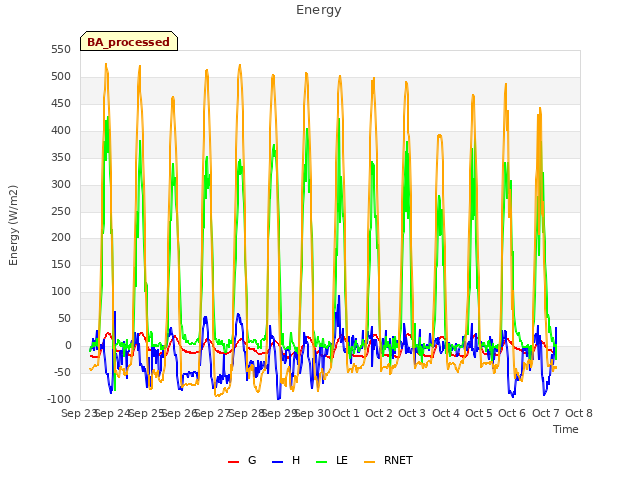Click the 400 y-axis tick value
The image size is (640, 480).
[61, 131]
